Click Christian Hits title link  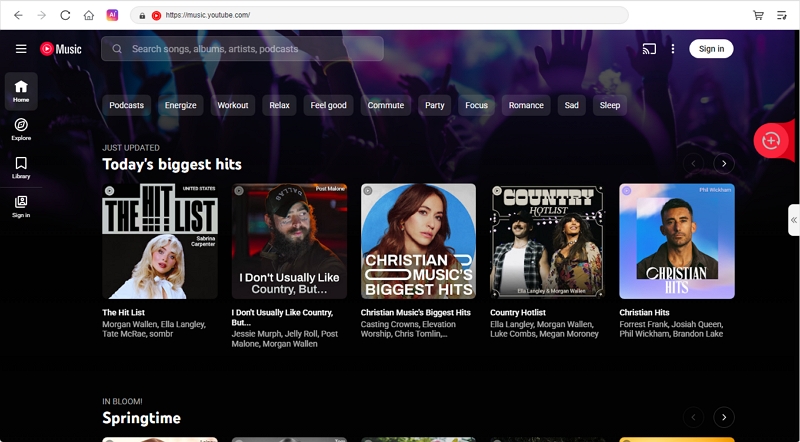(x=644, y=312)
